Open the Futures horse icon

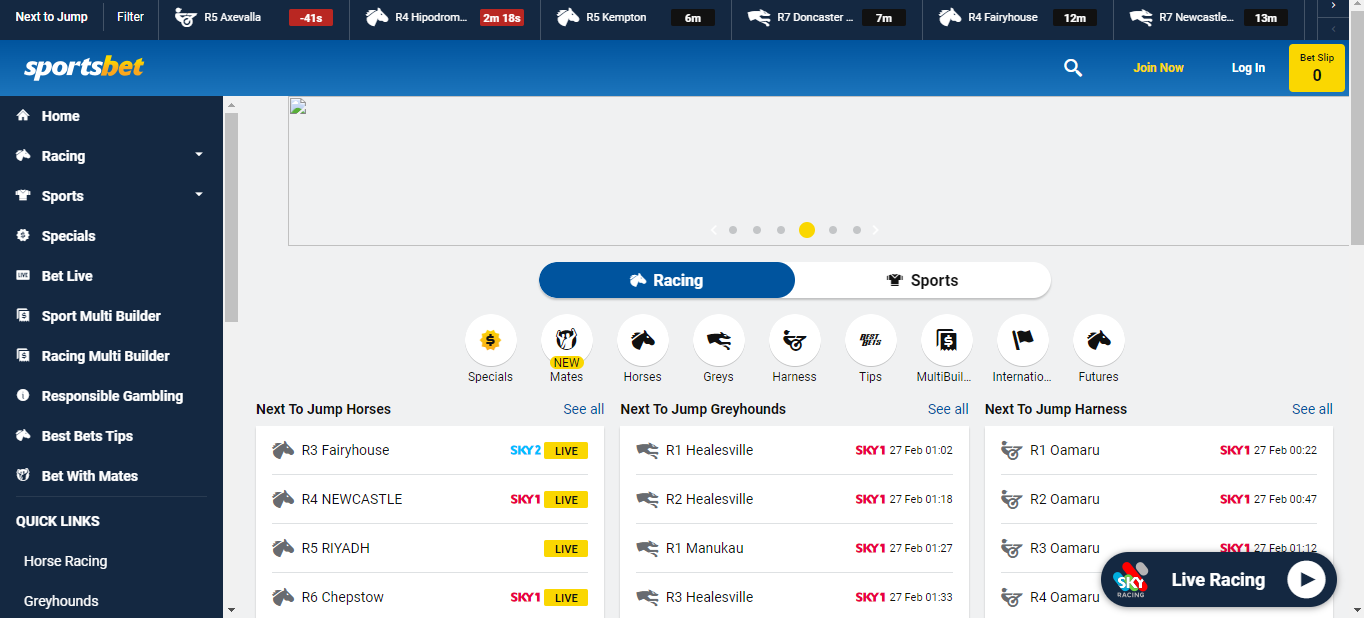pos(1098,341)
